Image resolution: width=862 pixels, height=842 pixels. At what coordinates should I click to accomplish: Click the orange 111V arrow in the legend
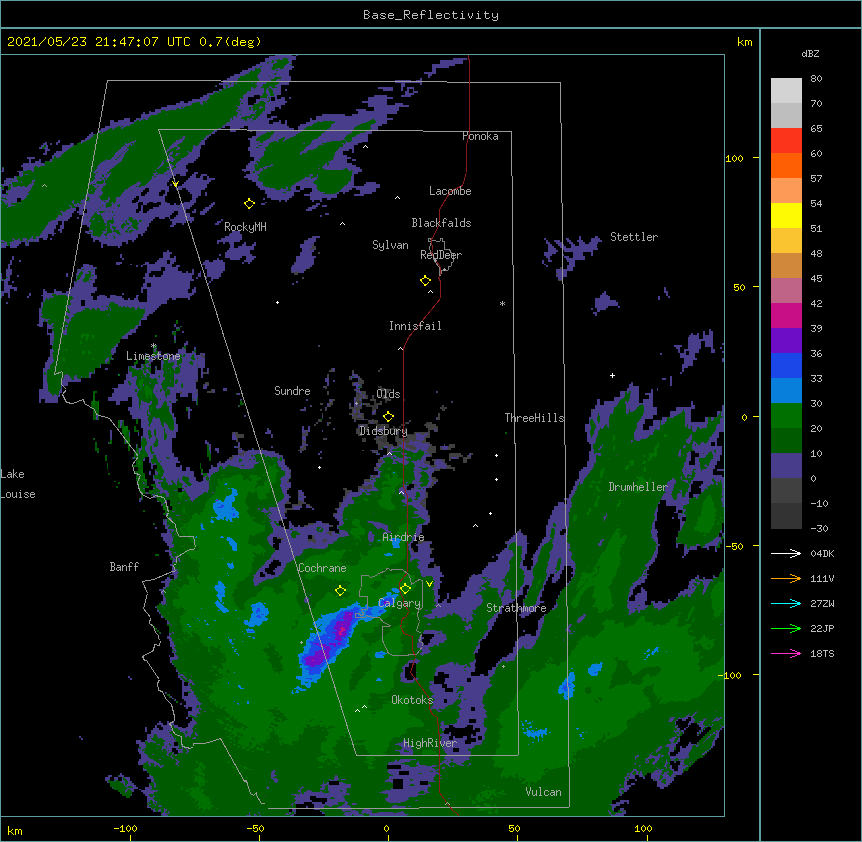click(786, 578)
